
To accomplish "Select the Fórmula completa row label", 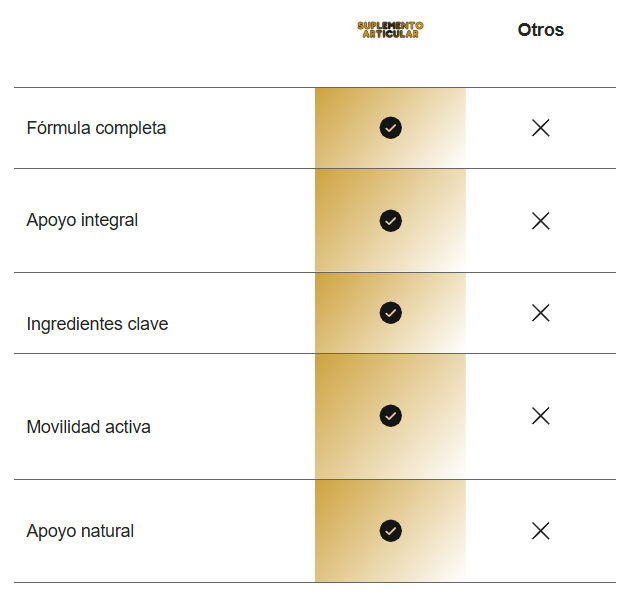I will coord(96,128).
